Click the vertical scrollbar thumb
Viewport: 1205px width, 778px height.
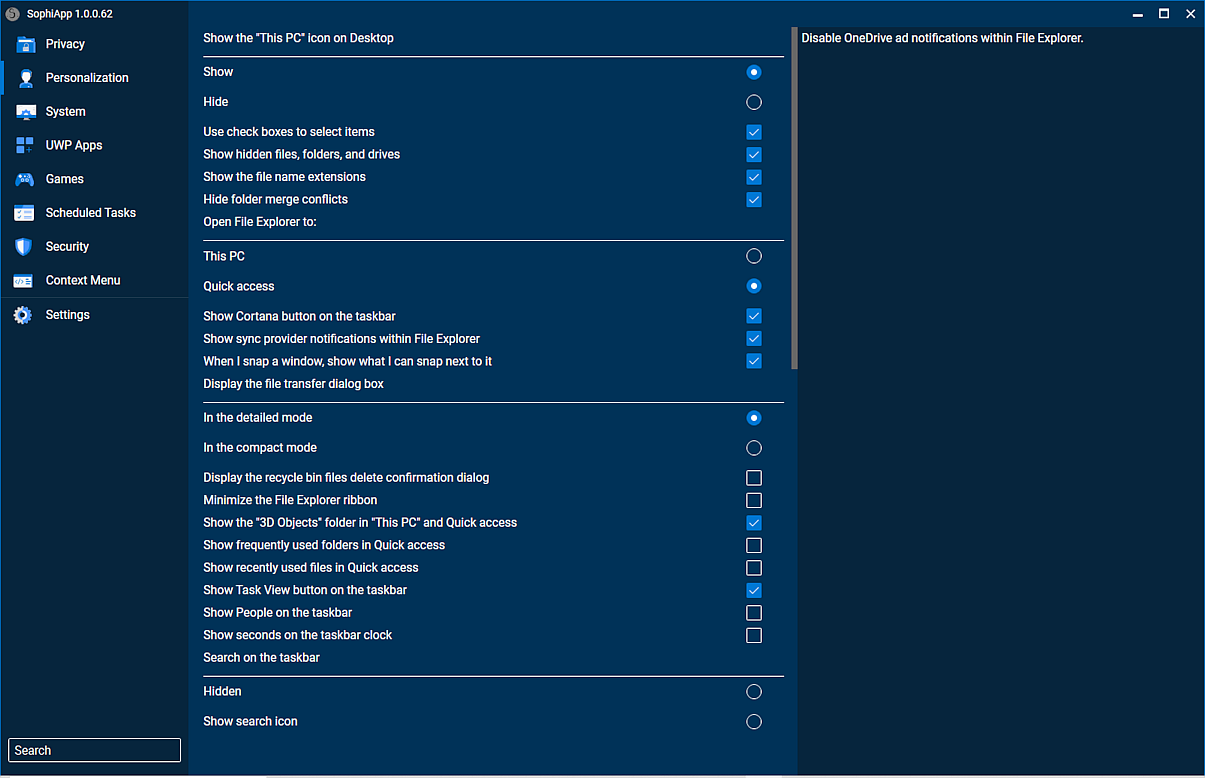(x=794, y=199)
